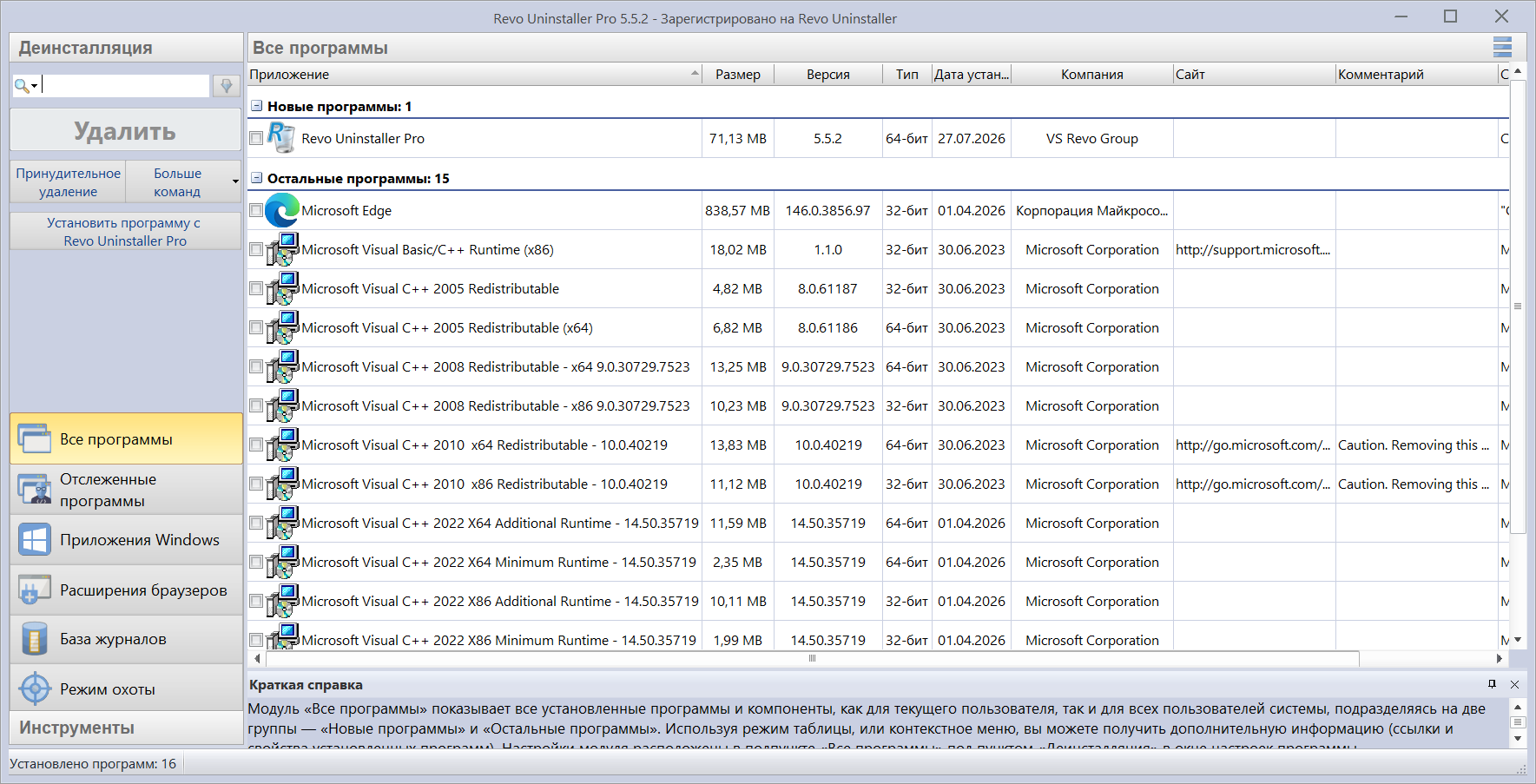The width and height of the screenshot is (1536, 784).
Task: Click Принудительное удаление button
Action: (69, 182)
